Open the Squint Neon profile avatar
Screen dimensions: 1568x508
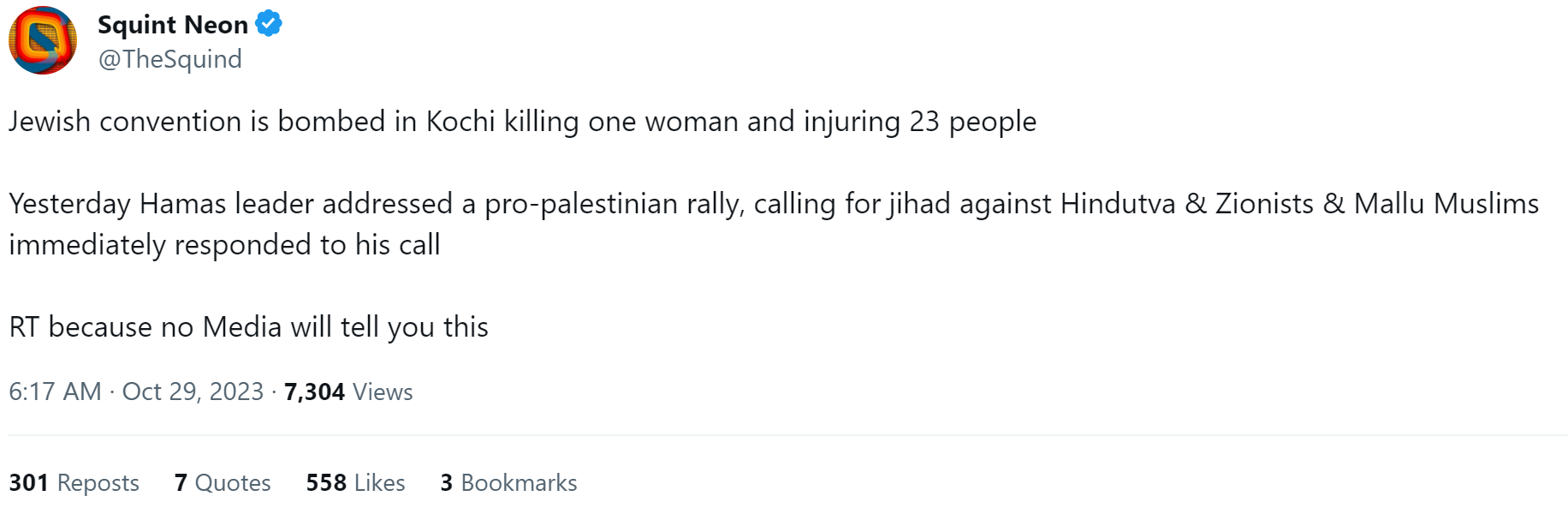[43, 40]
